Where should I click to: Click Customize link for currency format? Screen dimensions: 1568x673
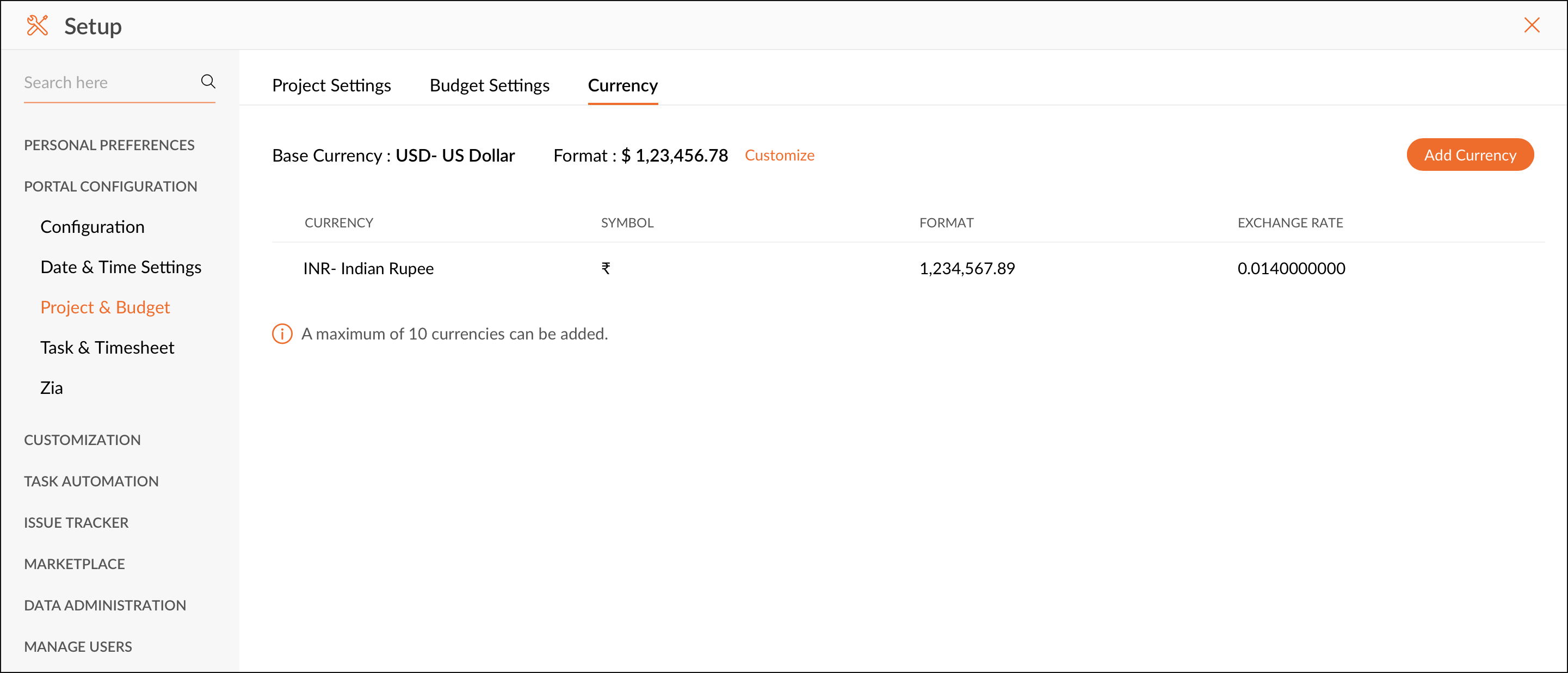(779, 155)
